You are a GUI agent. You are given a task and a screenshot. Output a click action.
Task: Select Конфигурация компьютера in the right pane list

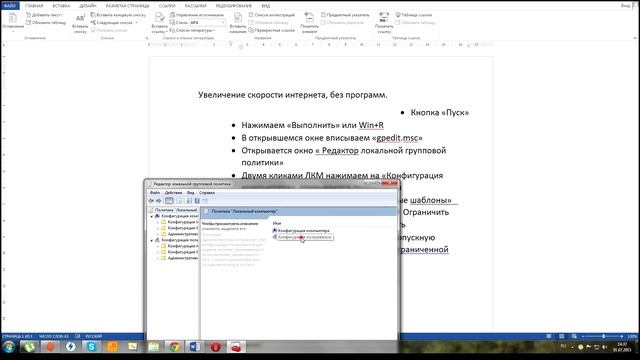coord(301,231)
